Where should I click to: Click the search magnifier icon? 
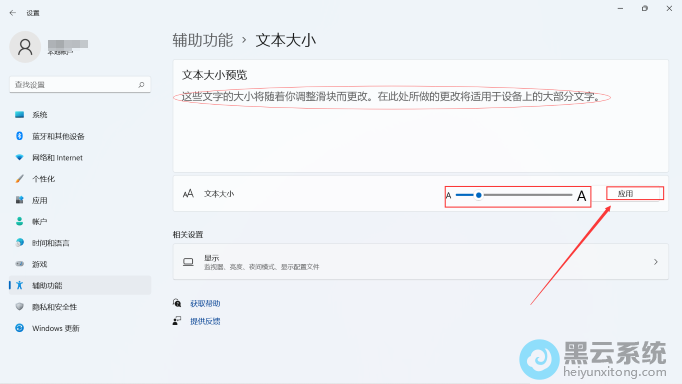pyautogui.click(x=141, y=85)
